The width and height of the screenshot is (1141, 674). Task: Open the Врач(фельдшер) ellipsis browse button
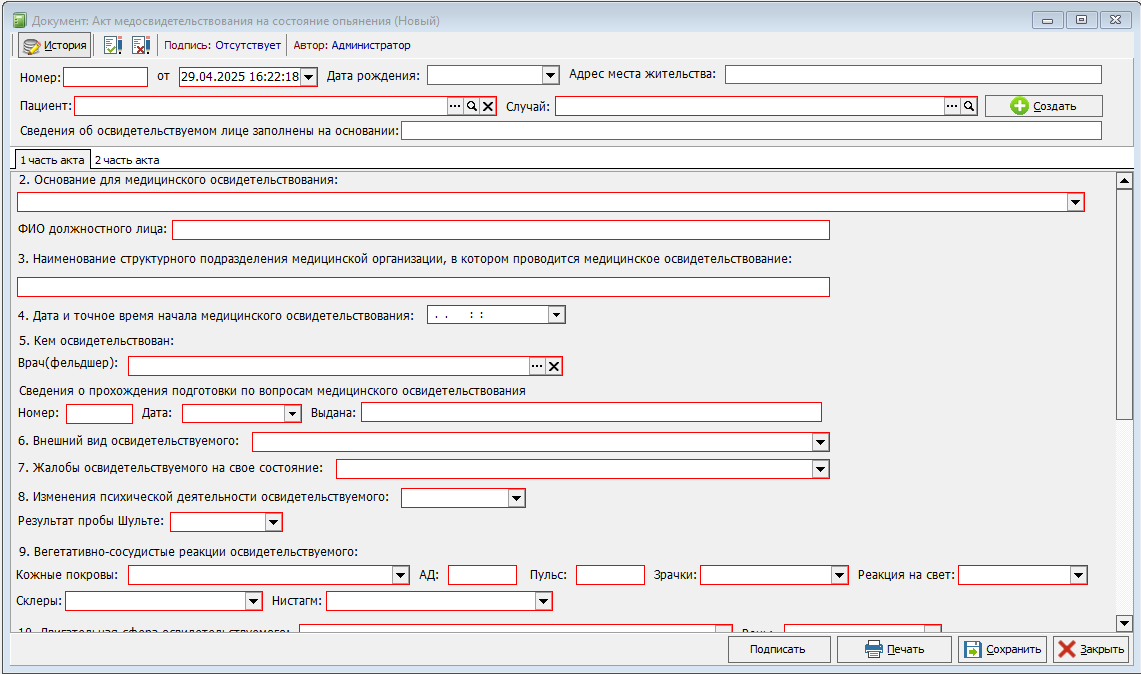point(537,366)
